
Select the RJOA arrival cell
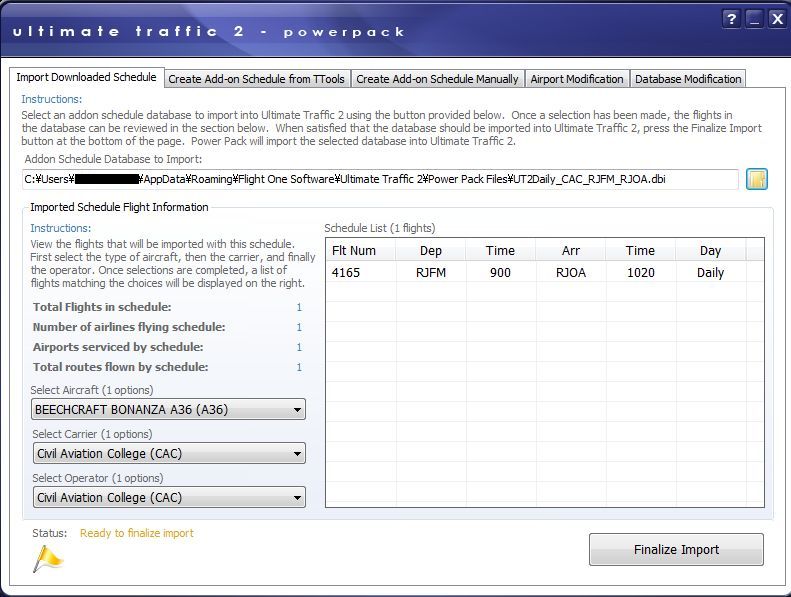[571, 273]
